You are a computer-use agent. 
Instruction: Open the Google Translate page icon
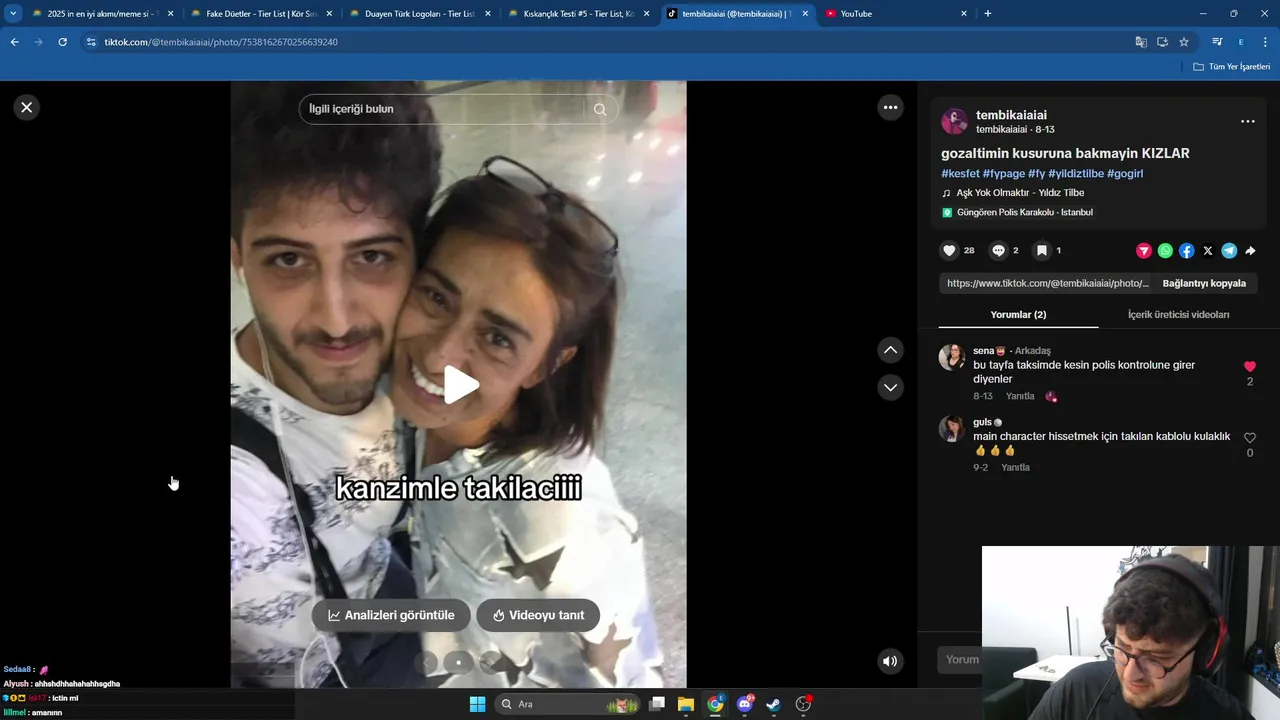click(x=1141, y=42)
